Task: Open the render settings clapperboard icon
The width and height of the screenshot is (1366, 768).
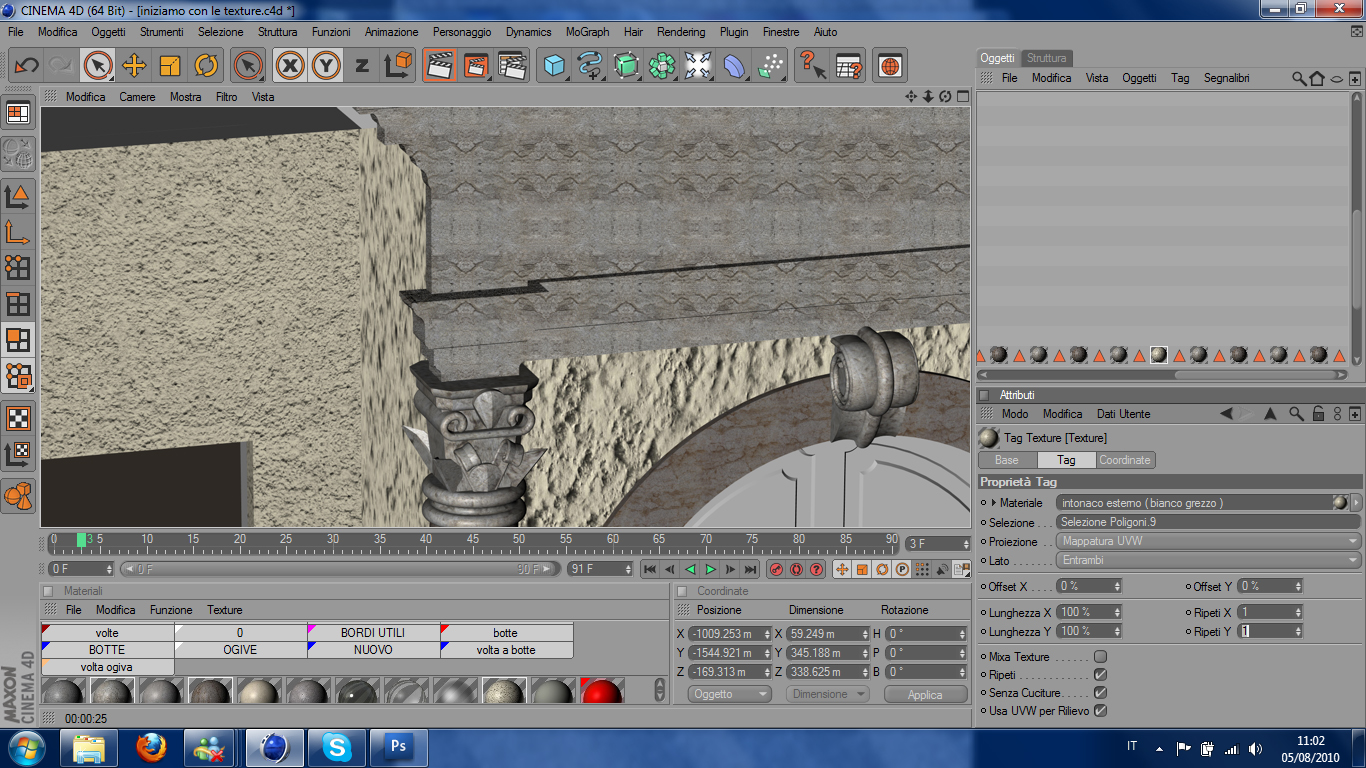Action: 512,66
